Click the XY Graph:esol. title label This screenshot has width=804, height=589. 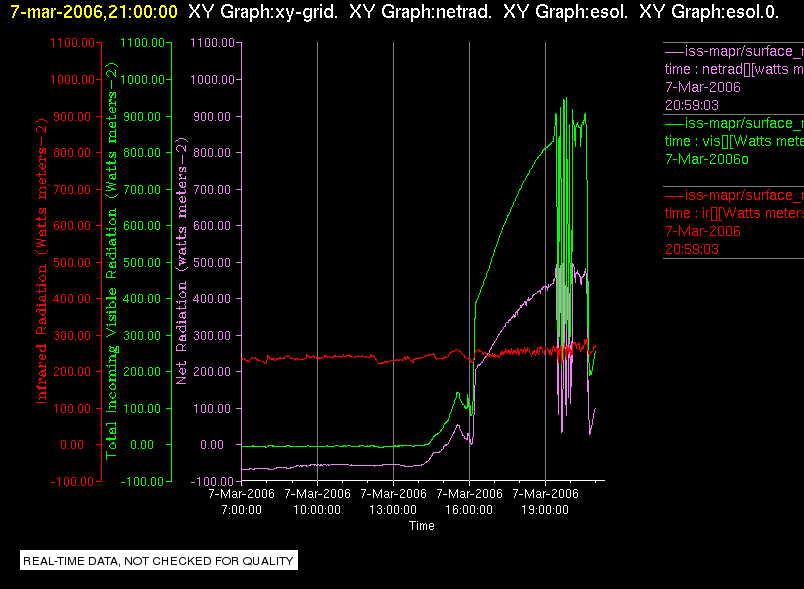[x=566, y=11]
